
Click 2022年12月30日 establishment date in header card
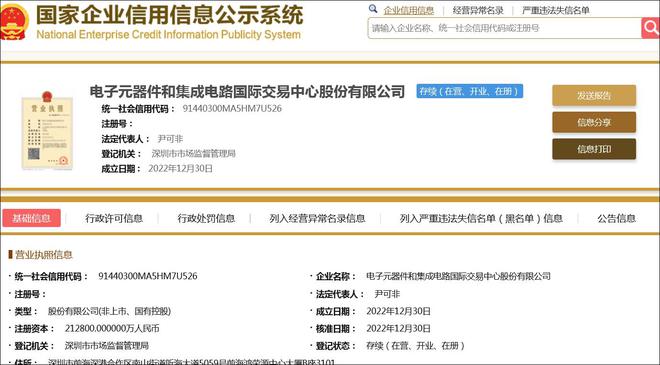180,168
